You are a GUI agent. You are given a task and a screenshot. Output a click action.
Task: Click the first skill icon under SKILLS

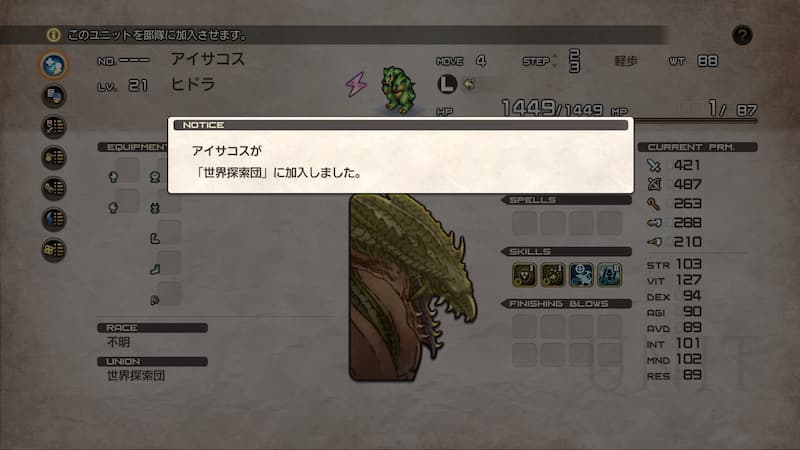coord(524,275)
